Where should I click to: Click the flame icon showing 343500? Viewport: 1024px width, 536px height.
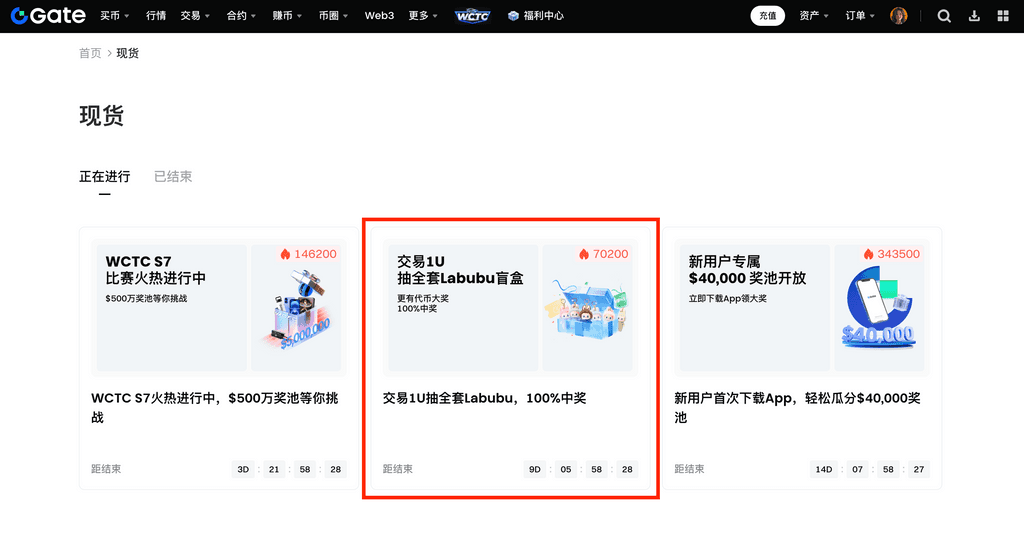pyautogui.click(x=868, y=254)
